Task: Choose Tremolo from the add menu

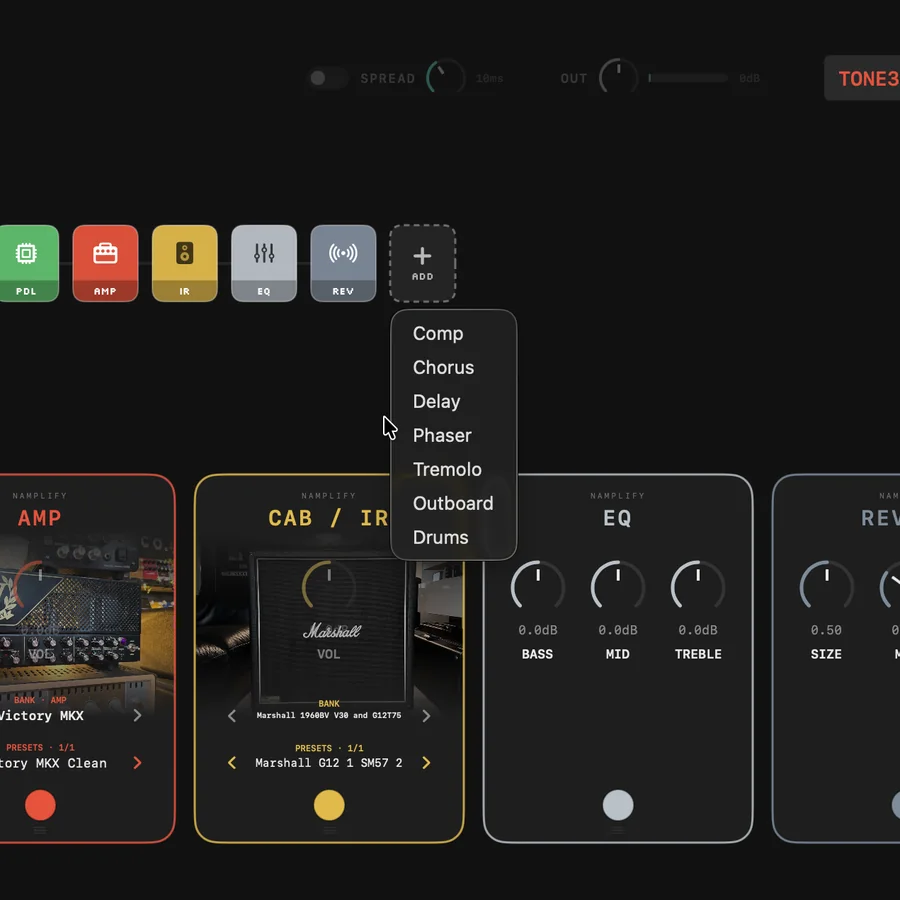Action: [x=447, y=469]
